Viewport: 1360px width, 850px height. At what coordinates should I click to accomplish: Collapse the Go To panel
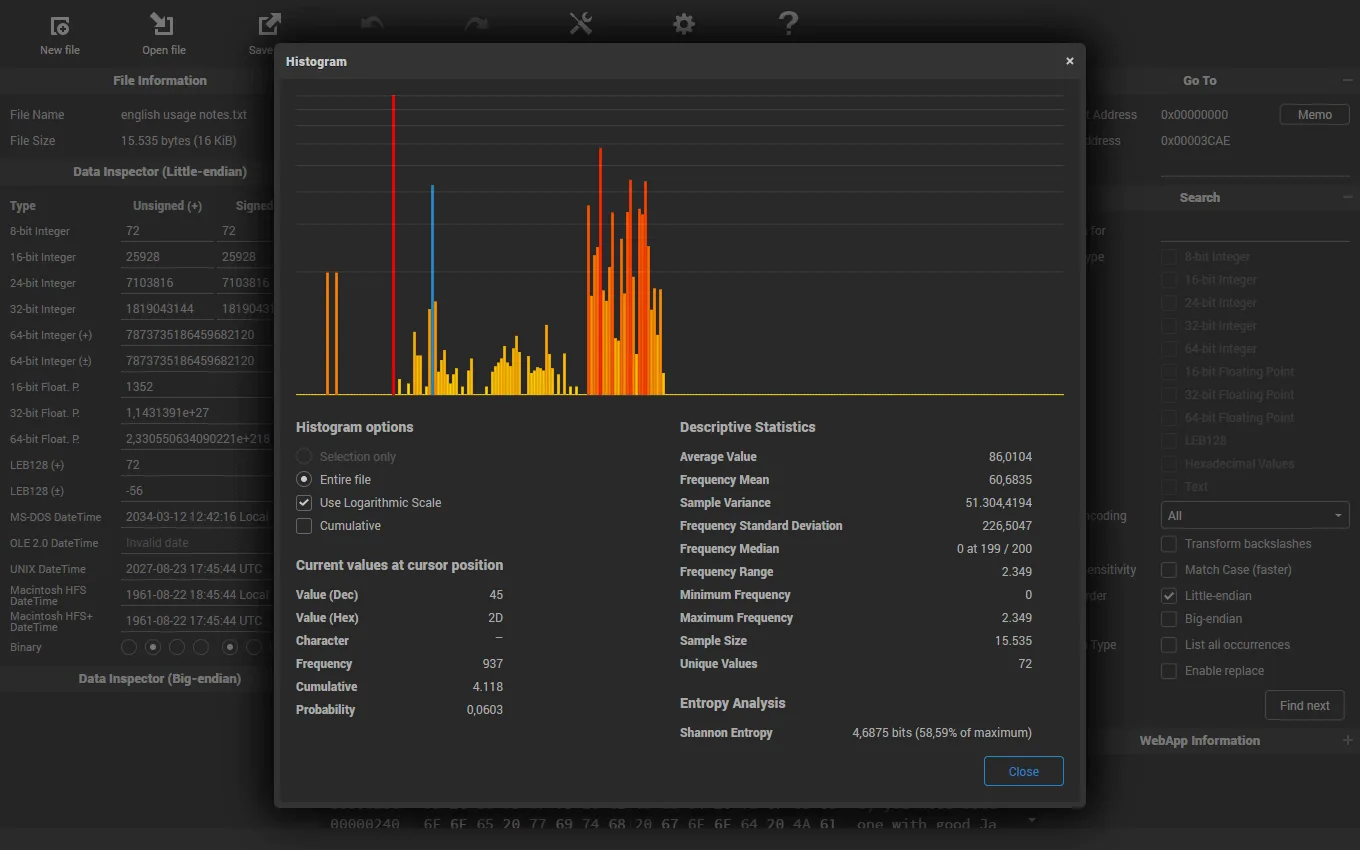[x=1347, y=81]
